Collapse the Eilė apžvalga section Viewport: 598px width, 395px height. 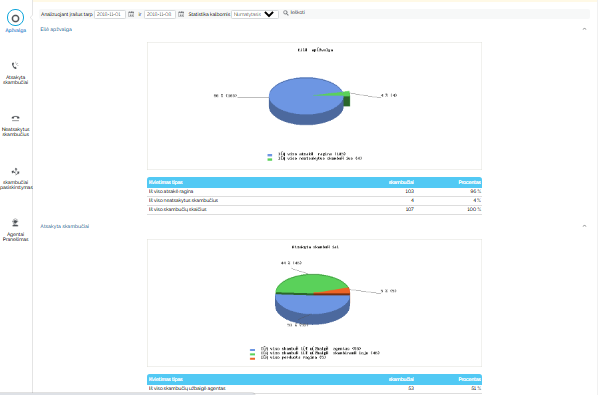tap(584, 29)
